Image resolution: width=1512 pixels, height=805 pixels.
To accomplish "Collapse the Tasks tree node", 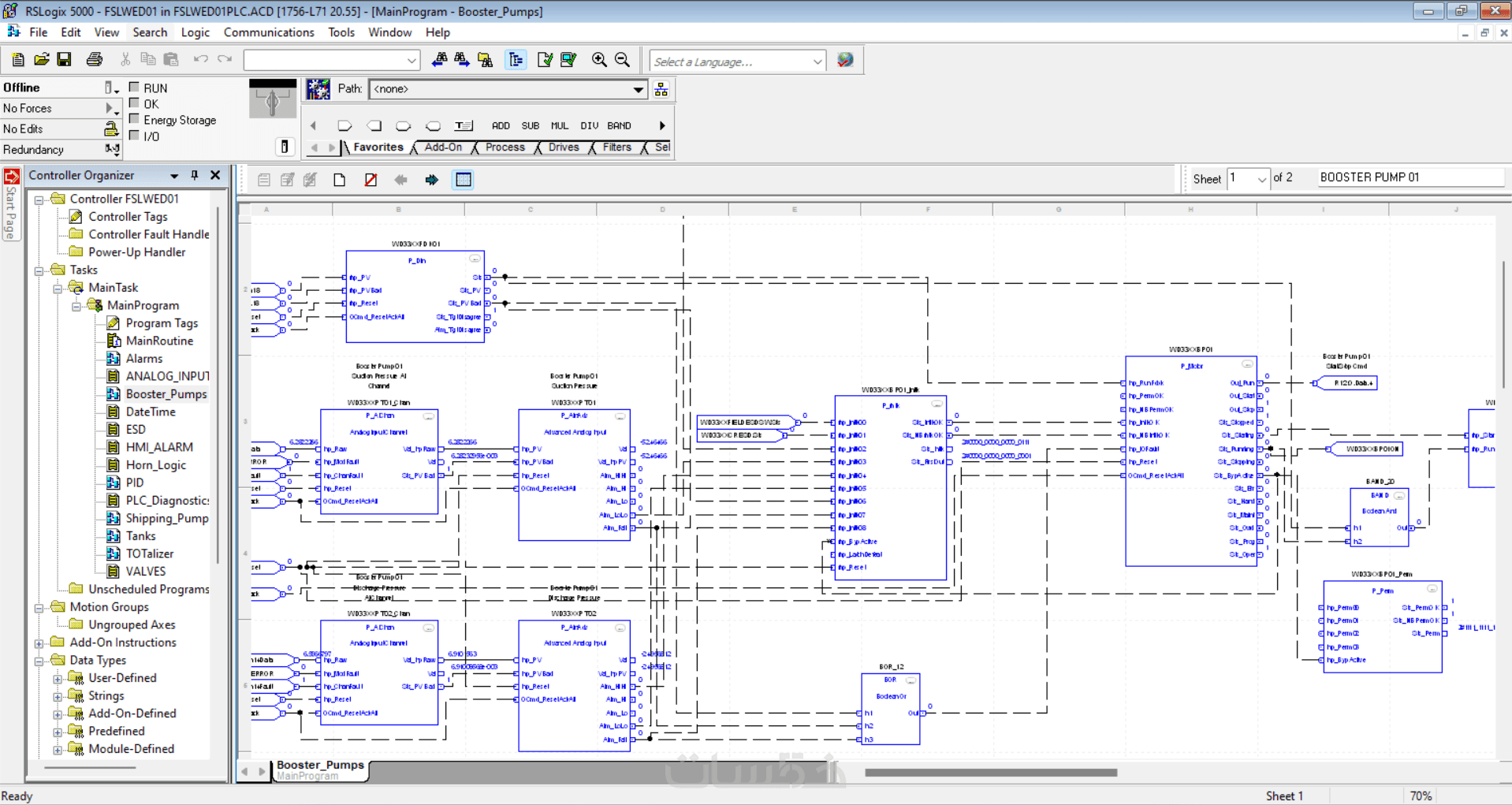I will pyautogui.click(x=39, y=270).
